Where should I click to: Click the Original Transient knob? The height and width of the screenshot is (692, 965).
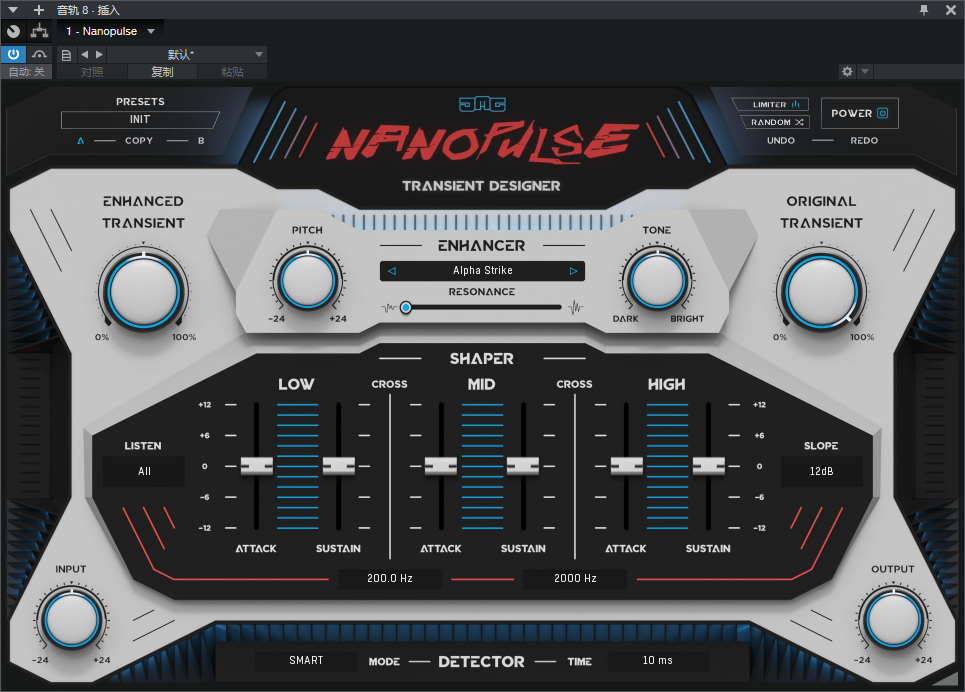822,291
